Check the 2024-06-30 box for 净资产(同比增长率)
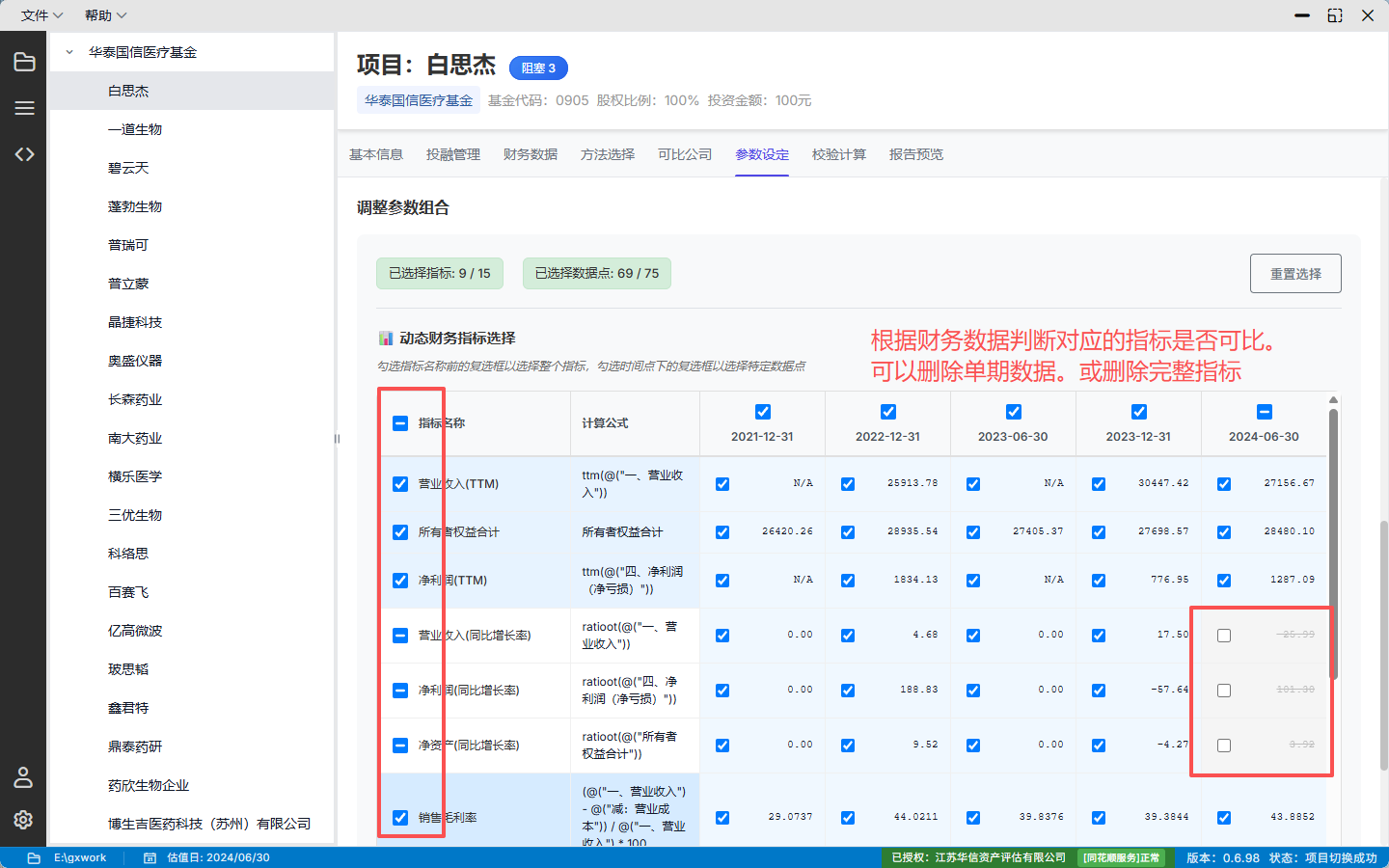The image size is (1389, 868). (1224, 746)
